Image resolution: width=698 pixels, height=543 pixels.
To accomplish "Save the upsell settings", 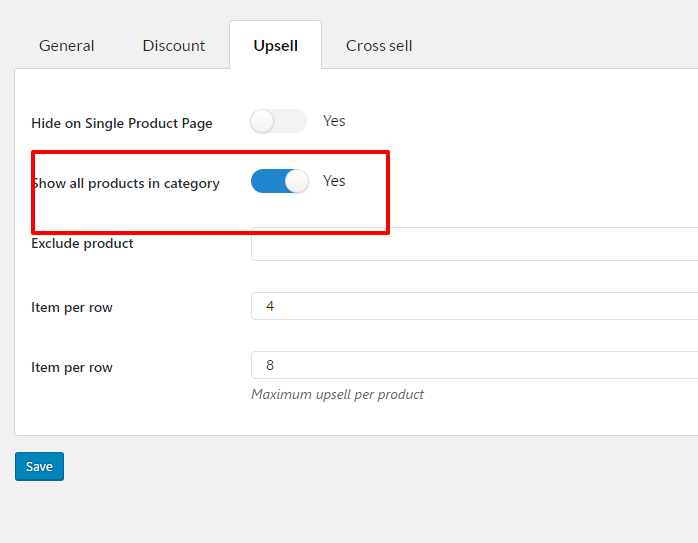I will click(39, 466).
